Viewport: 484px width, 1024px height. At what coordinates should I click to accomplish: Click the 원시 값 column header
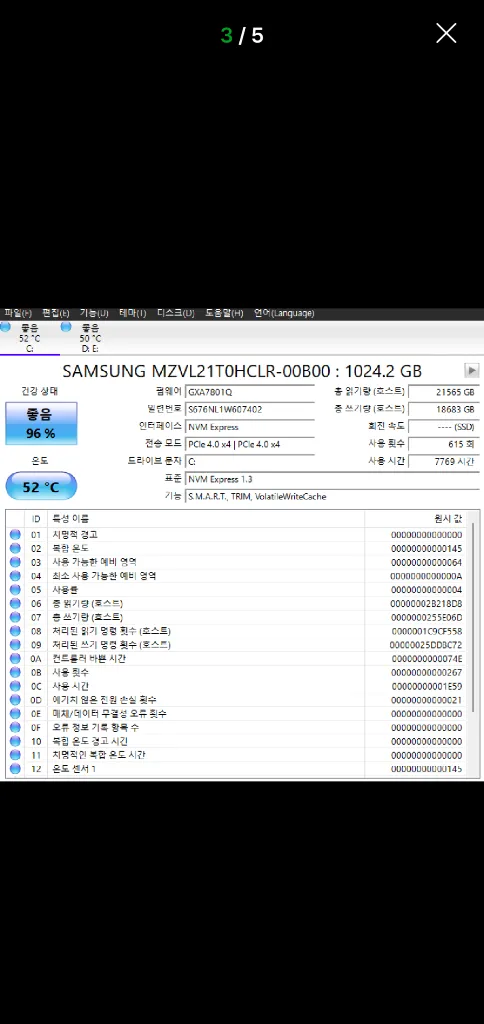tap(417, 519)
